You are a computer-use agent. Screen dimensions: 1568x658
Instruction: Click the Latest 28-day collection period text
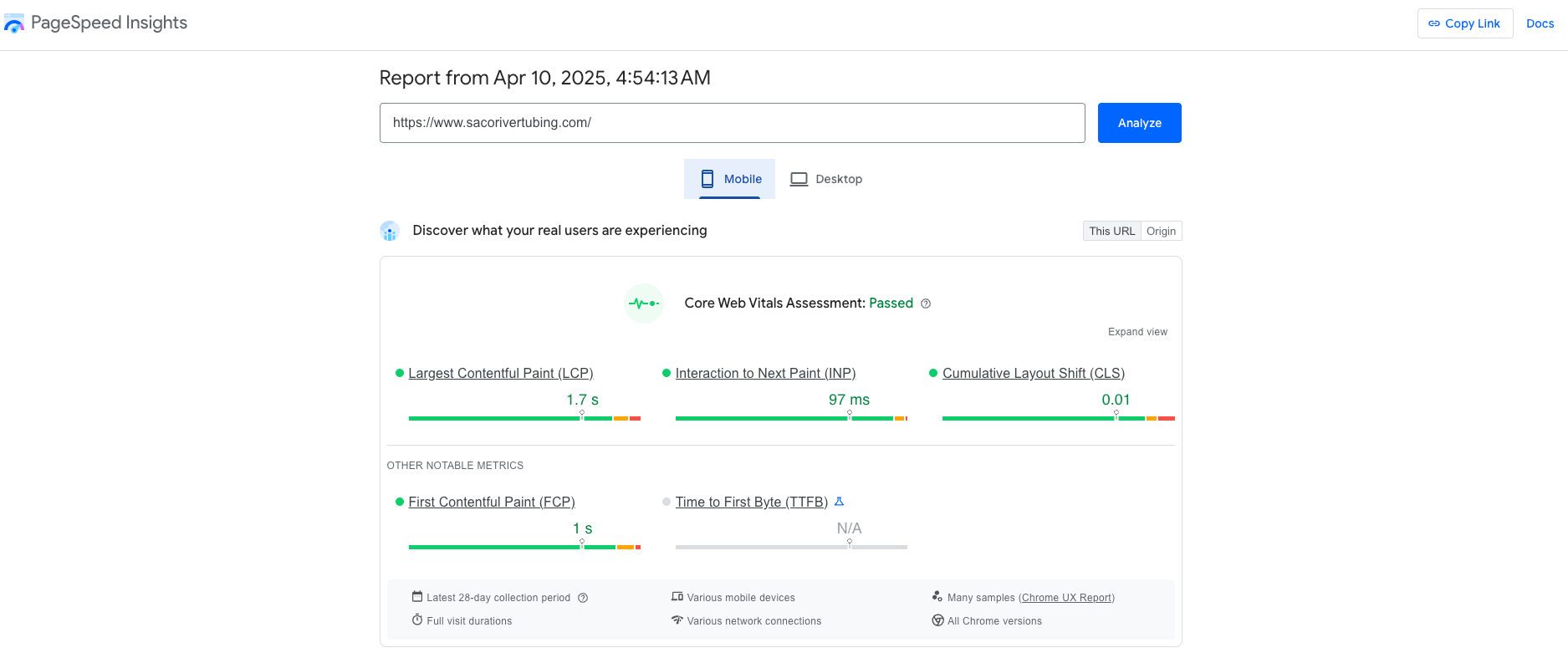pos(498,598)
